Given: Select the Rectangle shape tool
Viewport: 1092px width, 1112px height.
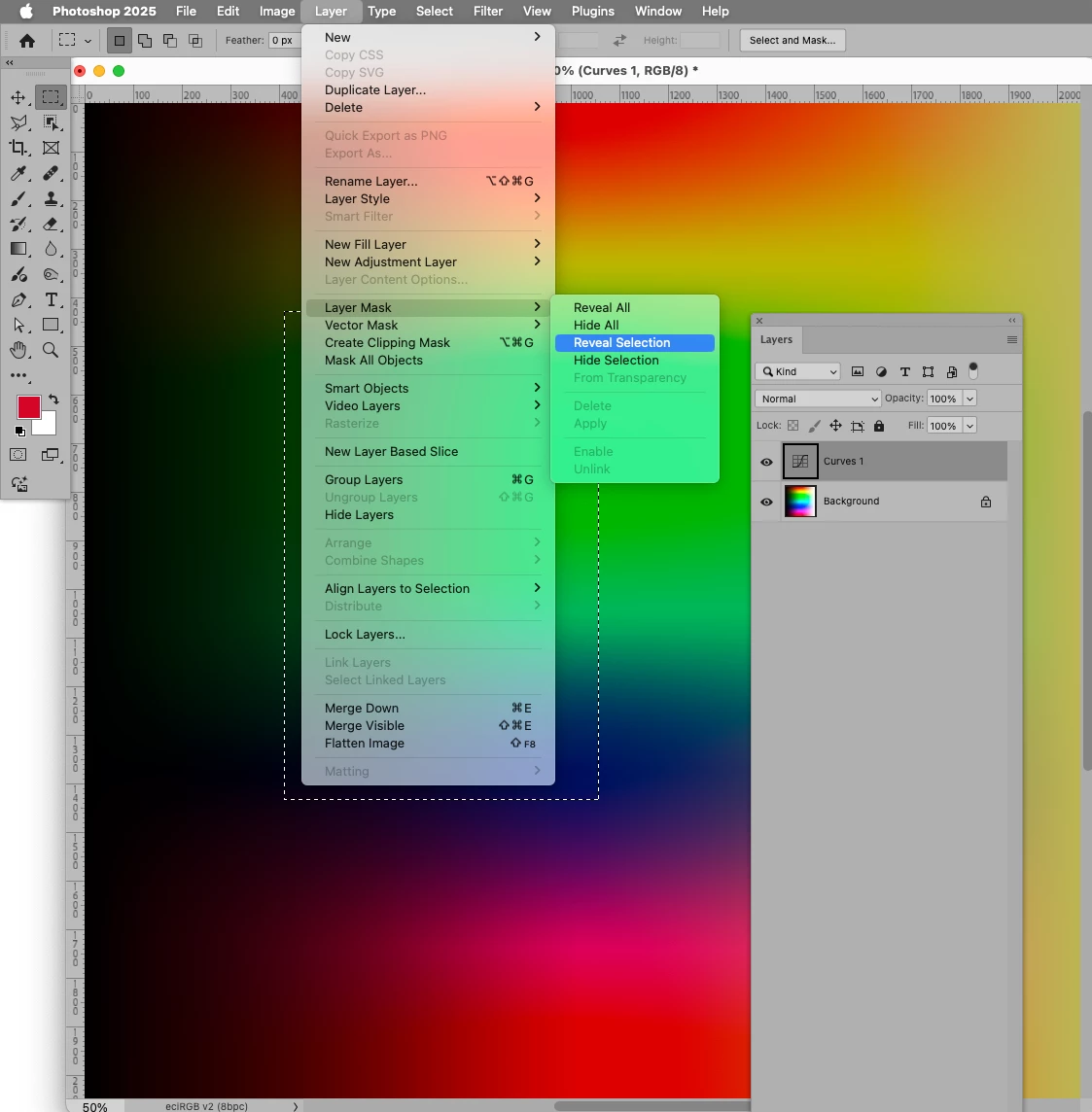Looking at the screenshot, I should (51, 325).
